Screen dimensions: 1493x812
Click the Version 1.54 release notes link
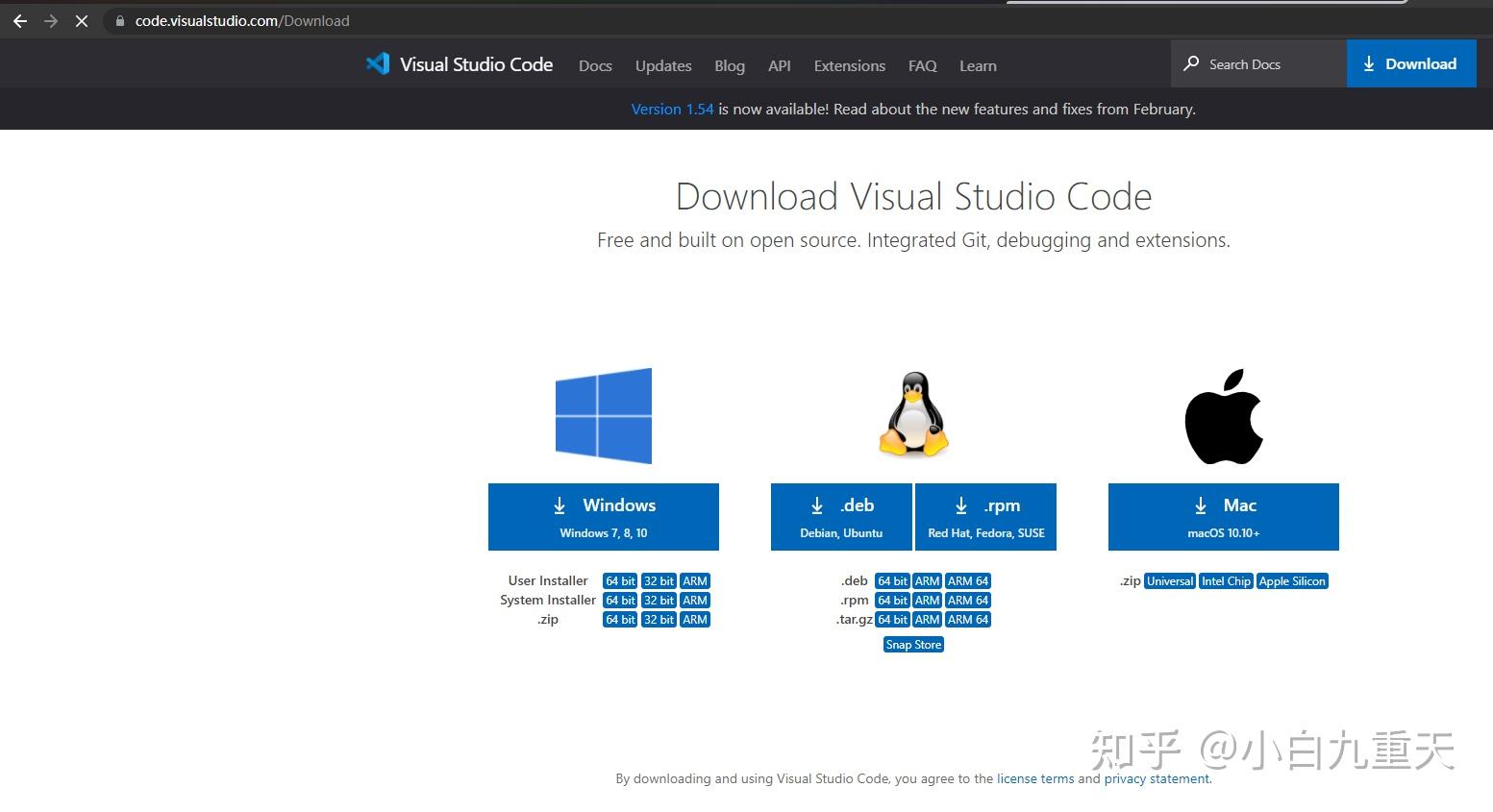671,109
